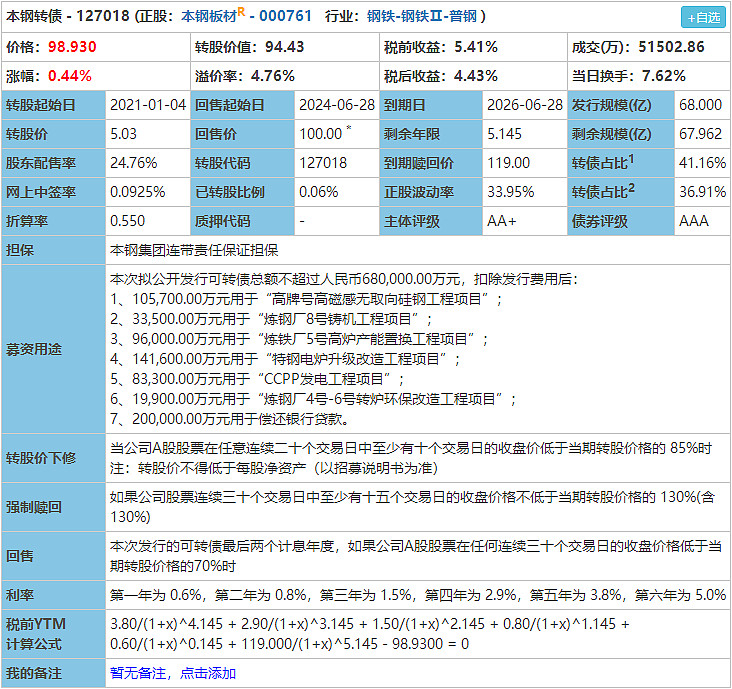Click the 当日换手 value 7.62%
The width and height of the screenshot is (732, 689).
[663, 76]
